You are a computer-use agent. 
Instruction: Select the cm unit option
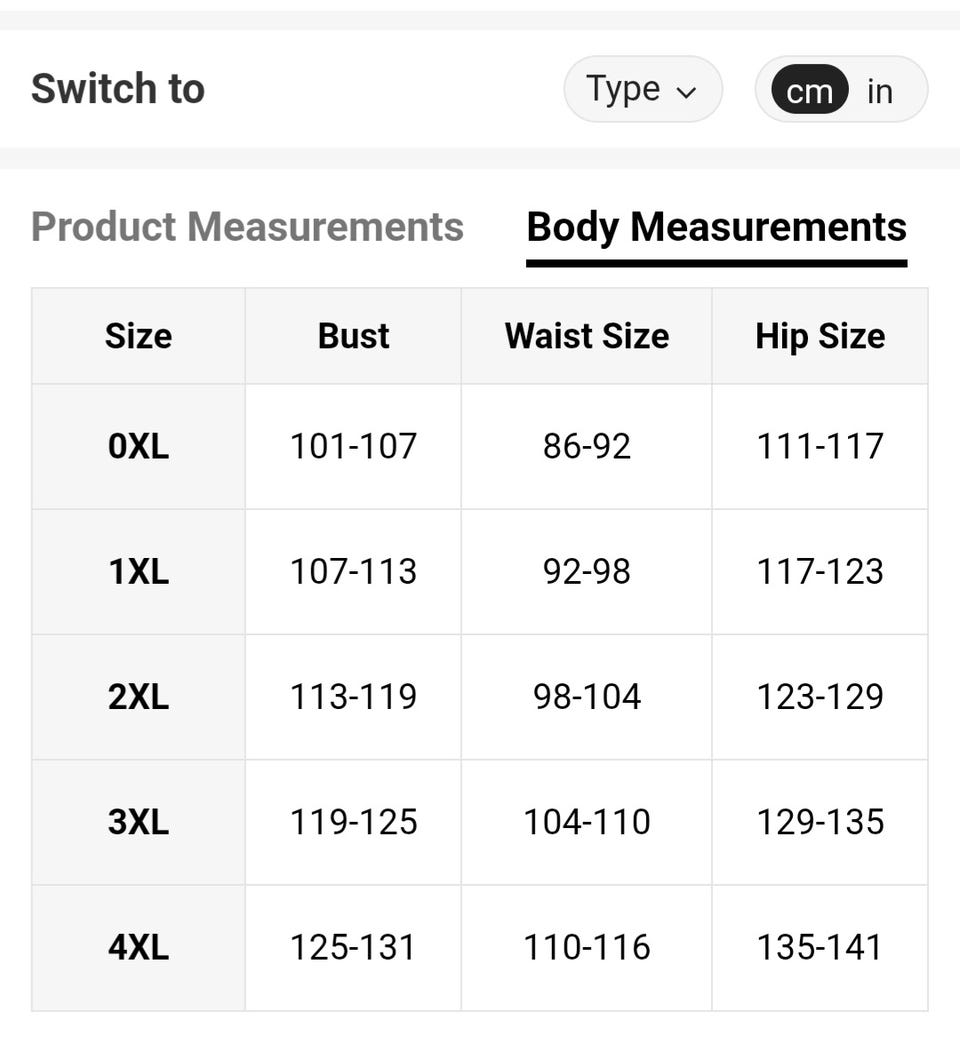[809, 91]
